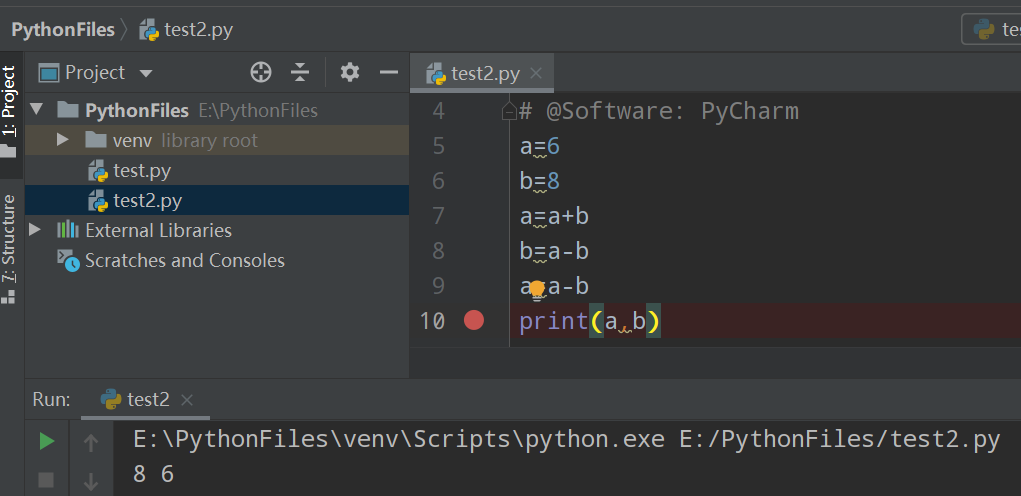Select Scratches and Consoles item

(x=217, y=260)
